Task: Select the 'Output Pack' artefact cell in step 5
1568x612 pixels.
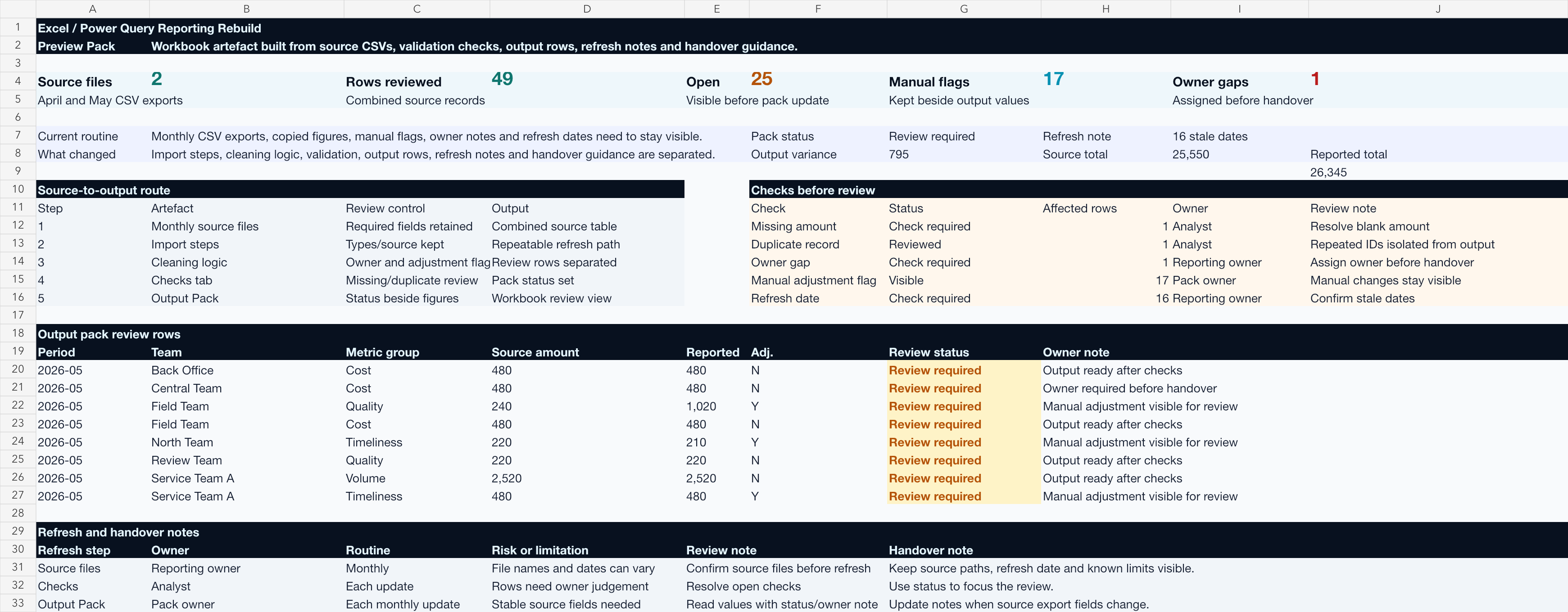Action: click(x=185, y=298)
